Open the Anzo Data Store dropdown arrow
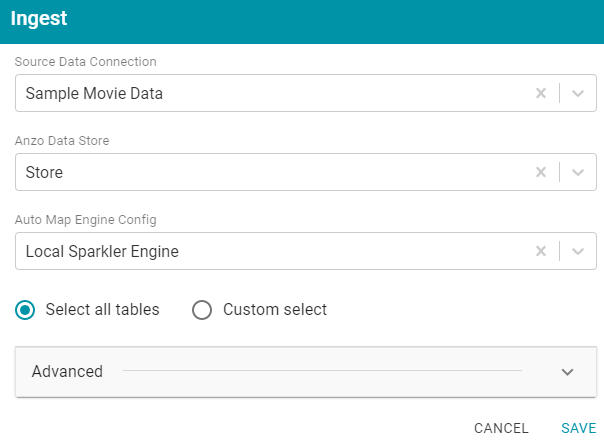The image size is (604, 445). (x=578, y=172)
